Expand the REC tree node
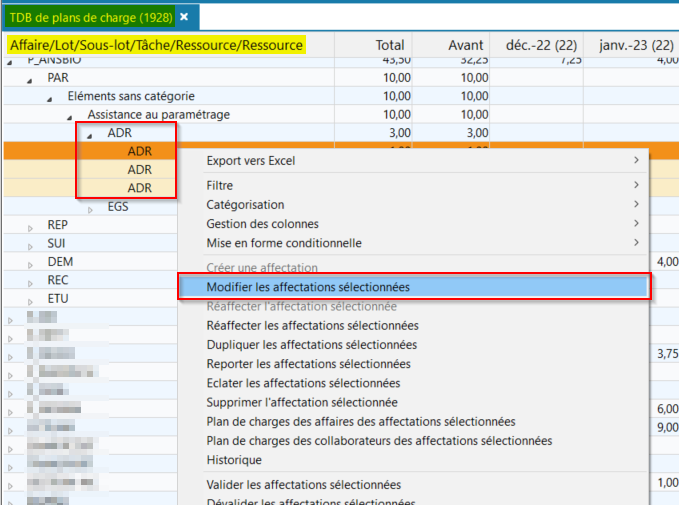The image size is (679, 505). tap(30, 284)
